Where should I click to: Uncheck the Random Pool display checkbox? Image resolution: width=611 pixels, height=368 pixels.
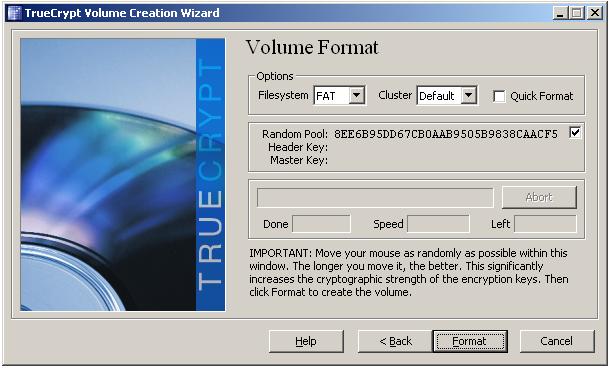point(575,133)
